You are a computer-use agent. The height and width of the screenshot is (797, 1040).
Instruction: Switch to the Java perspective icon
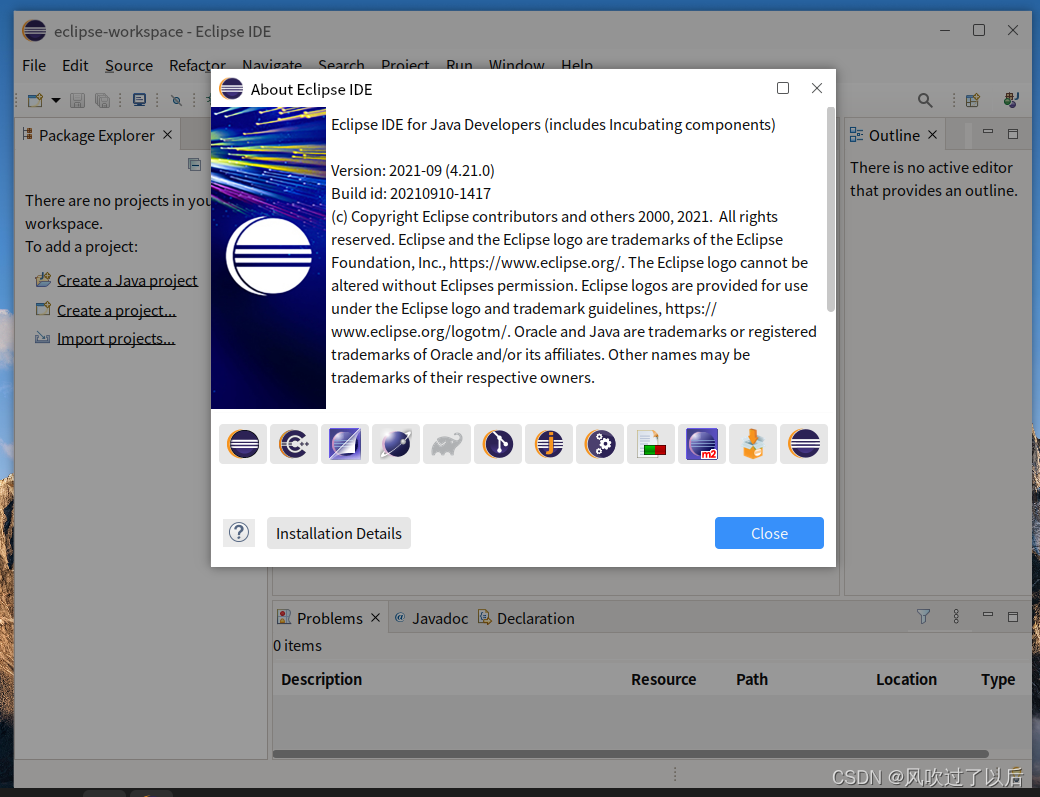tap(1011, 100)
